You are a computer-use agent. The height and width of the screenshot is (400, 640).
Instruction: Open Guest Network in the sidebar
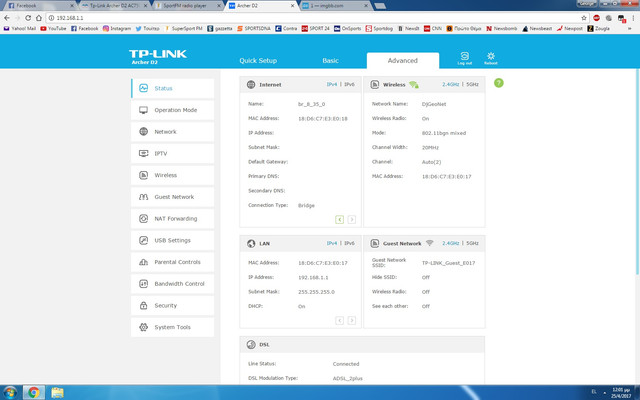[172, 197]
